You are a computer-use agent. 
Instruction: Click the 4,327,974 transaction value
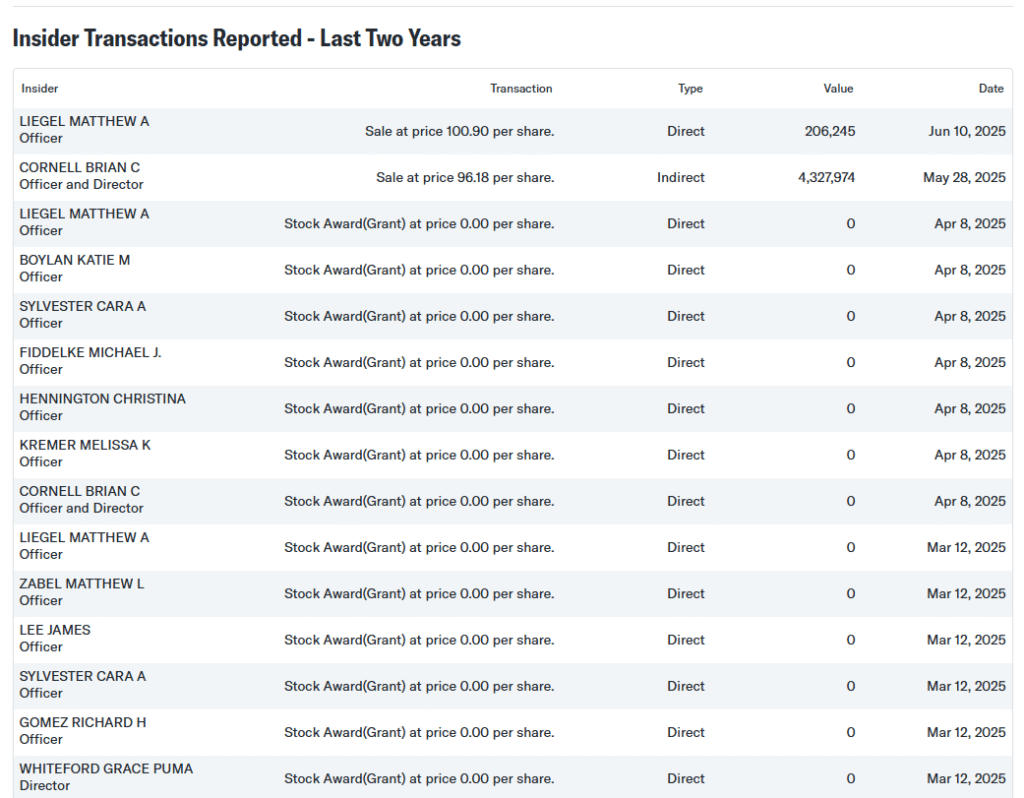(826, 177)
